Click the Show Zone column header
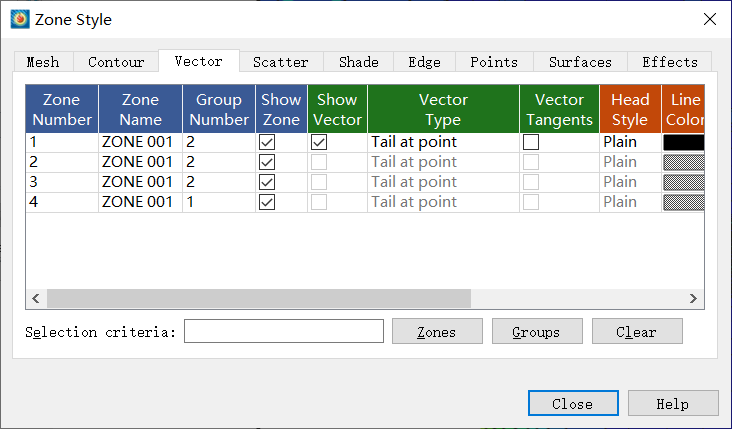The width and height of the screenshot is (732, 429). 281,109
